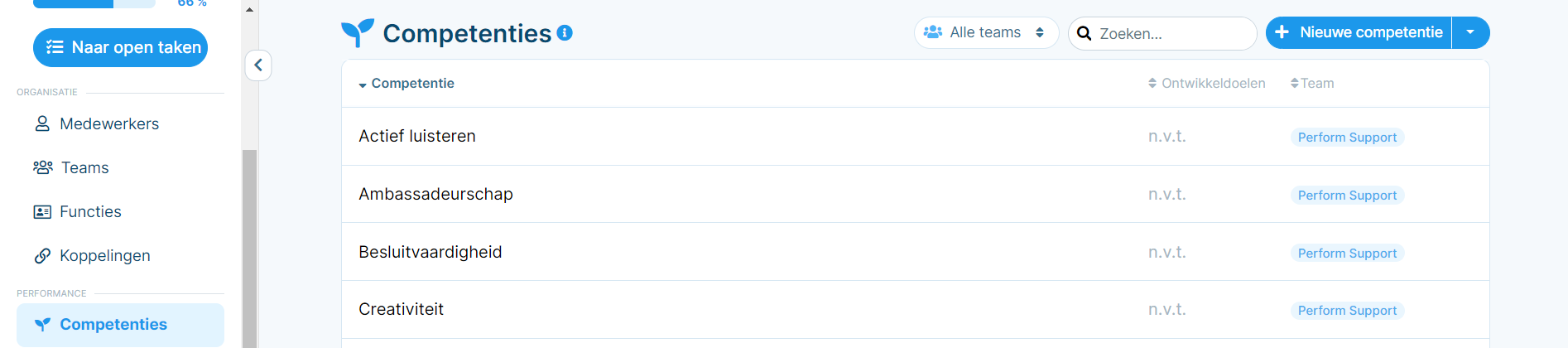Click the Naar open taken button

pos(120,47)
